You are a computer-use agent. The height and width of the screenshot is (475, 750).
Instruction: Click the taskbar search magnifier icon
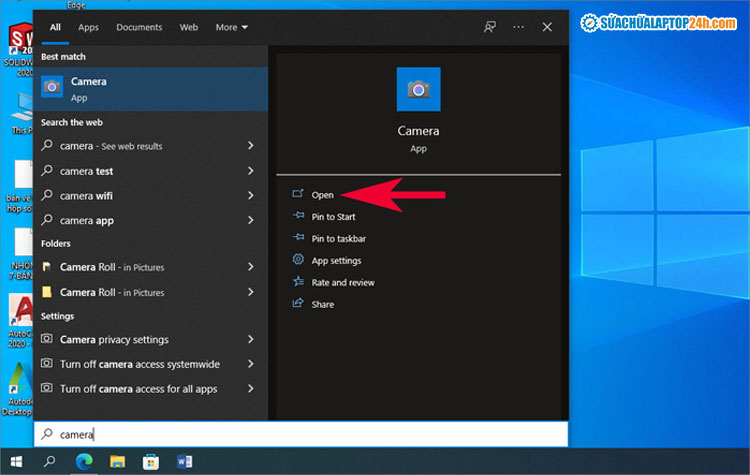49,462
